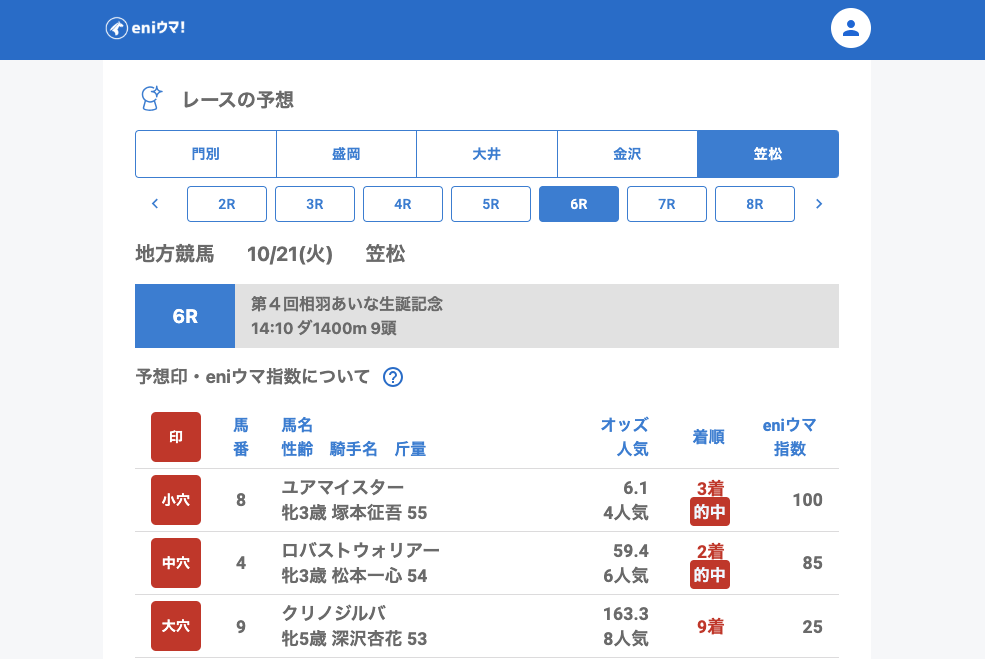Show next races with right chevron
The height and width of the screenshot is (659, 985).
(819, 204)
